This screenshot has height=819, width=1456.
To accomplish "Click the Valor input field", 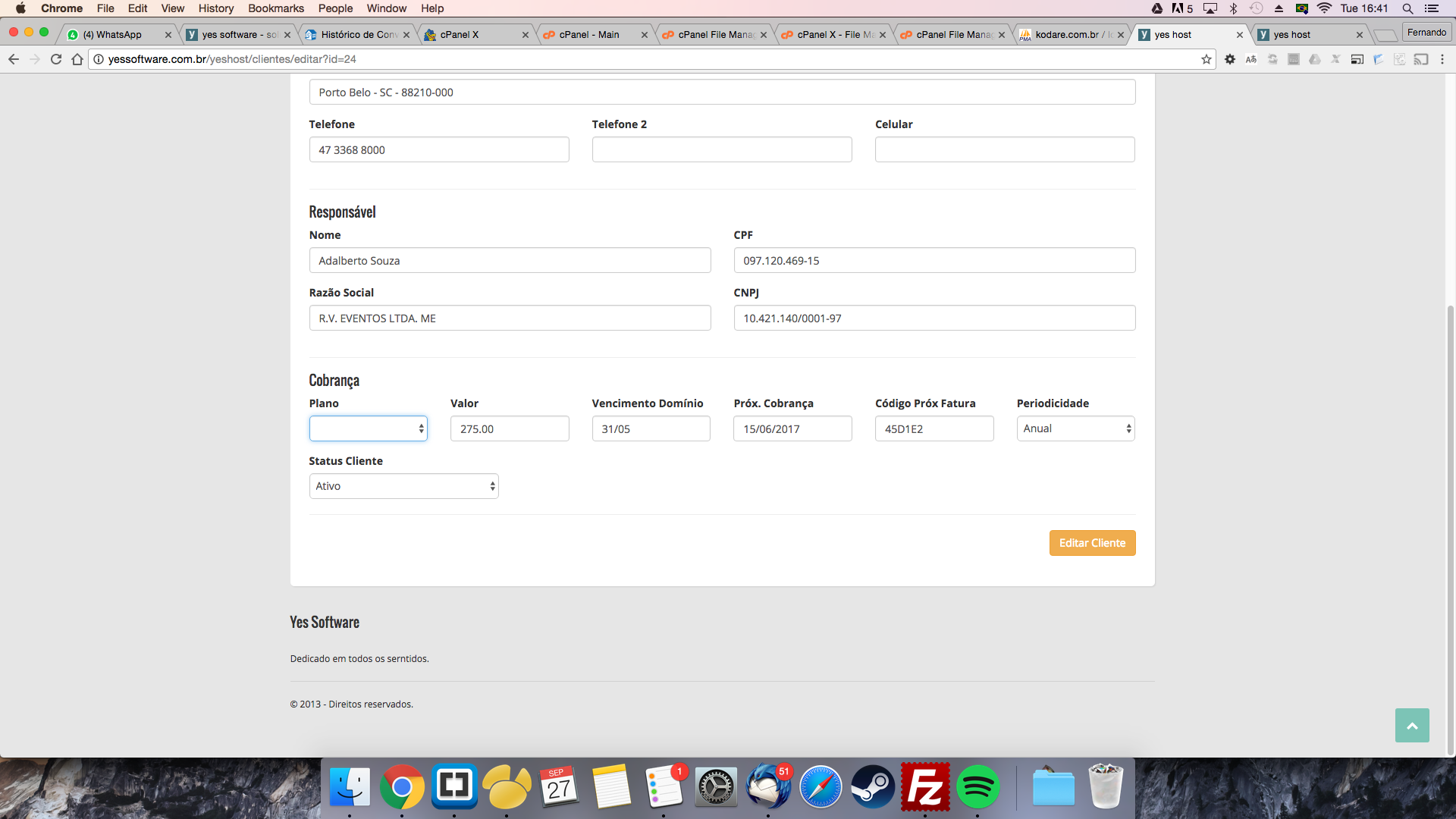I will coord(510,428).
